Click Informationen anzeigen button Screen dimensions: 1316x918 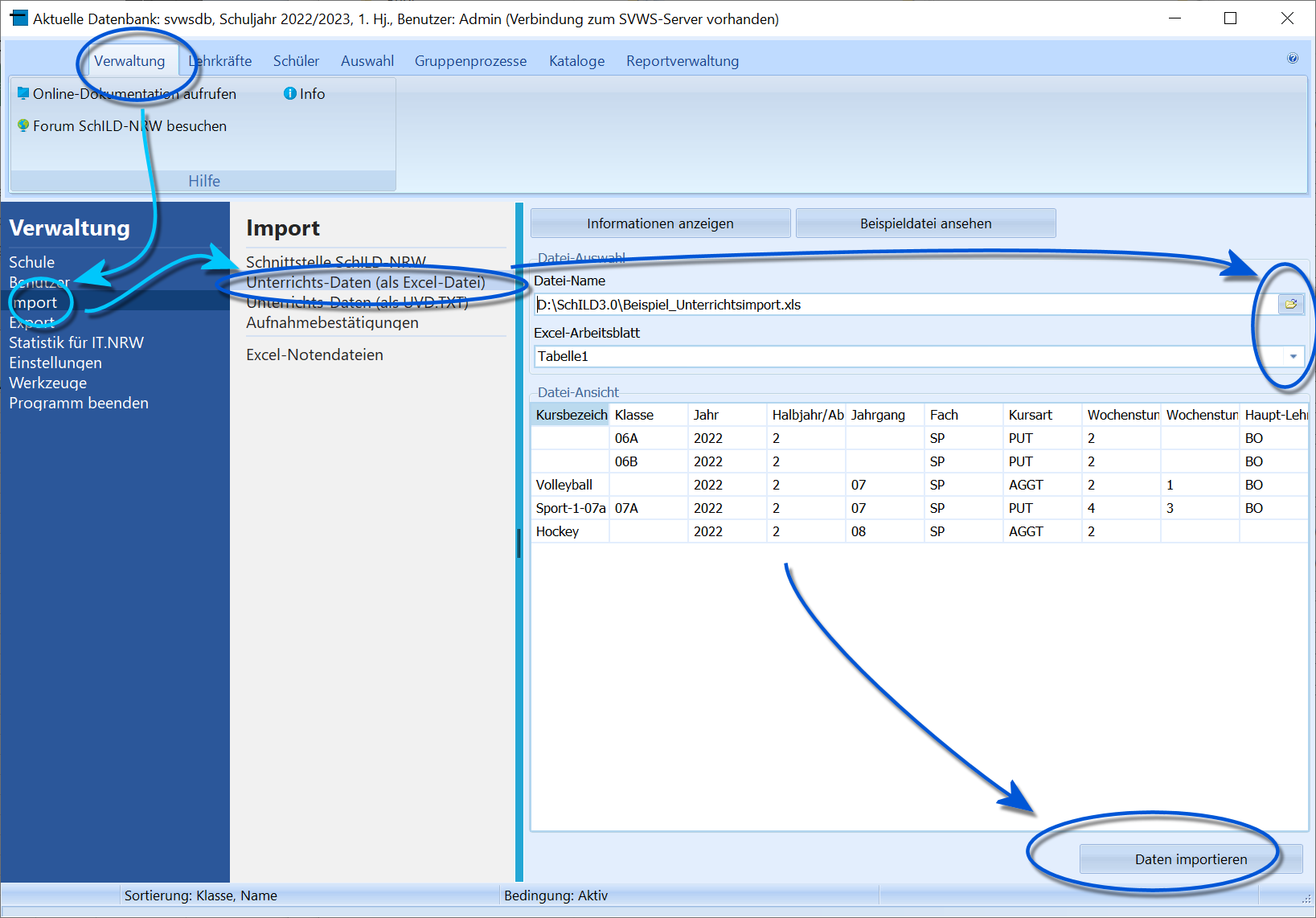pos(660,223)
